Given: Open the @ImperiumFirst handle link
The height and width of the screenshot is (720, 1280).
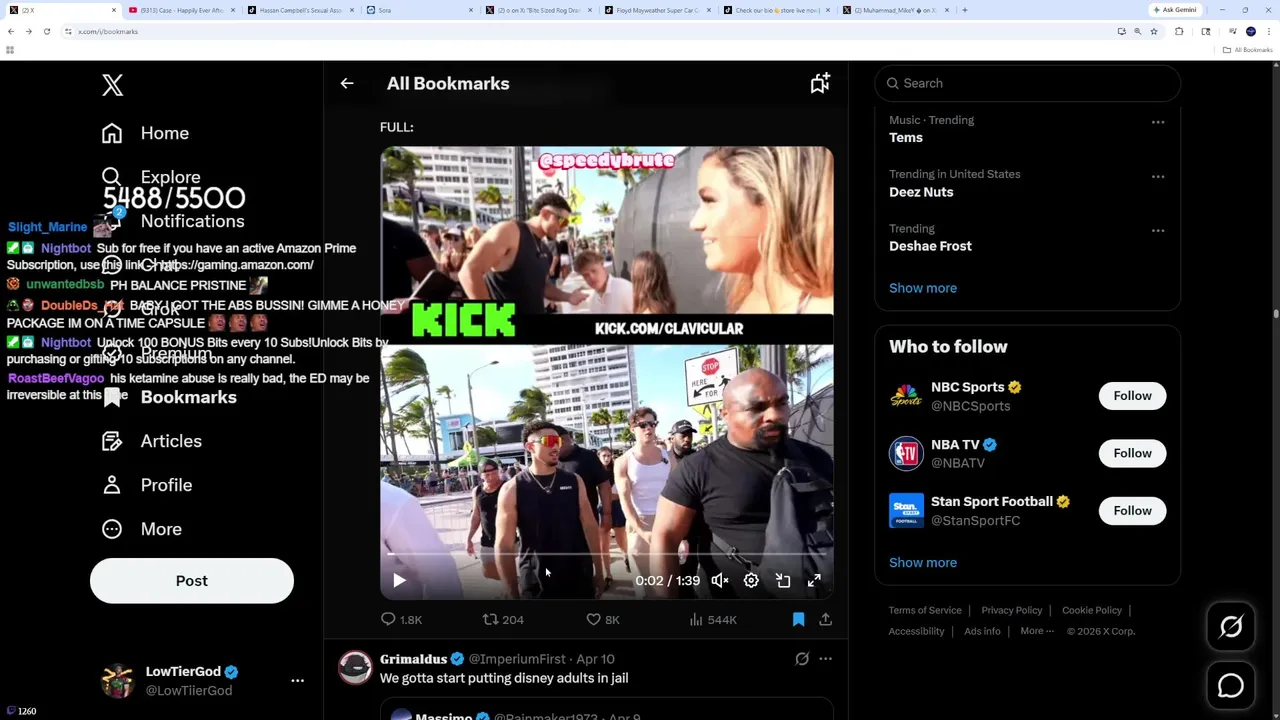Looking at the screenshot, I should pos(517,659).
